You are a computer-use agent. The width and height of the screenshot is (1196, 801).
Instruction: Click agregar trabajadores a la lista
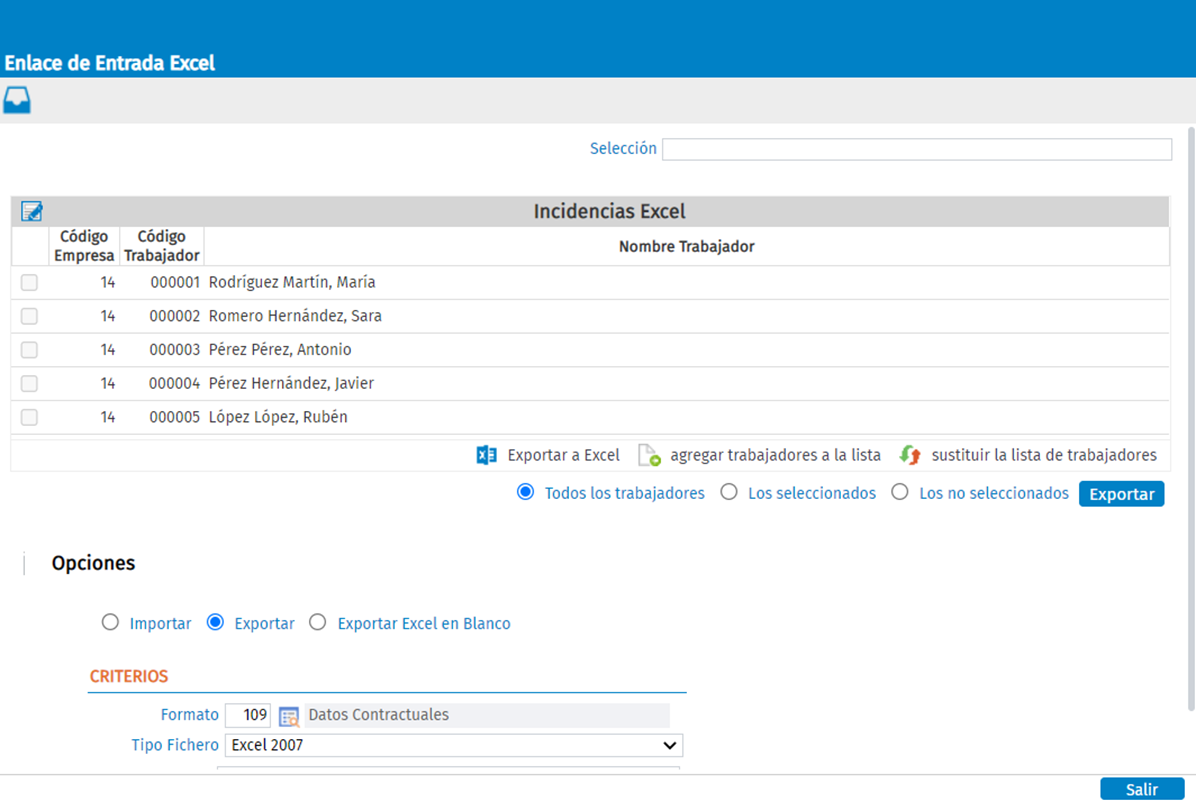point(775,455)
